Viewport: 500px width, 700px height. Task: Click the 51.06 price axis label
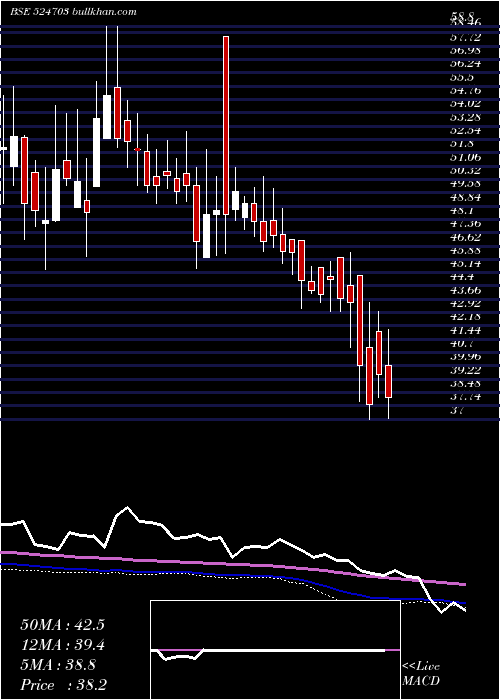[x=465, y=157]
